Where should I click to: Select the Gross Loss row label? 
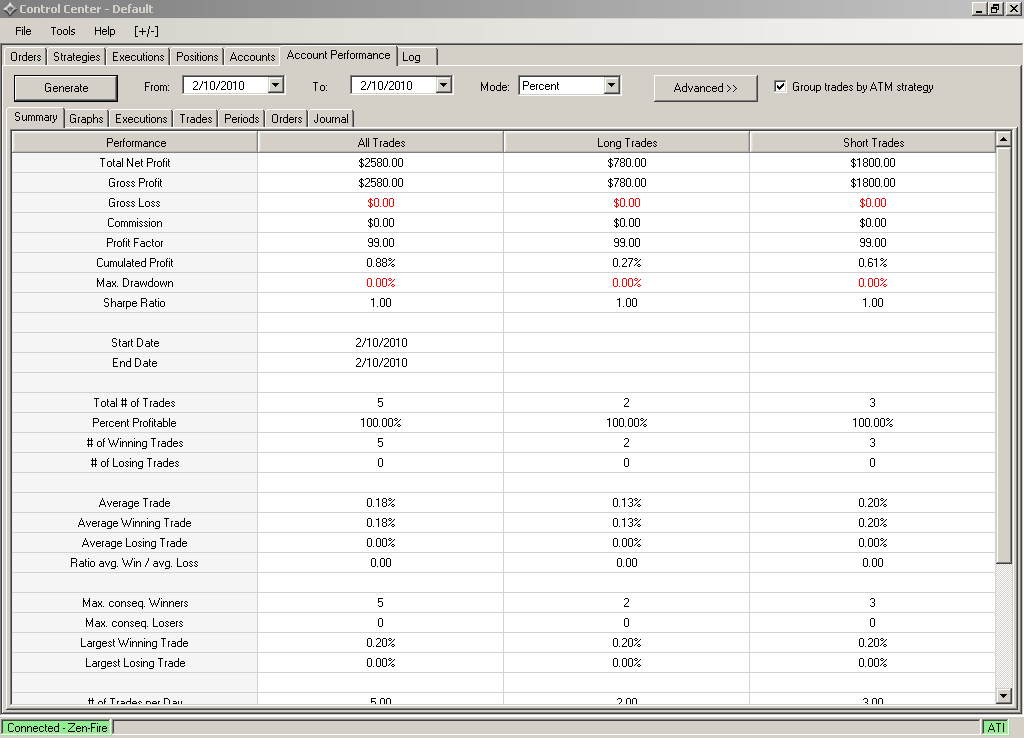134,203
